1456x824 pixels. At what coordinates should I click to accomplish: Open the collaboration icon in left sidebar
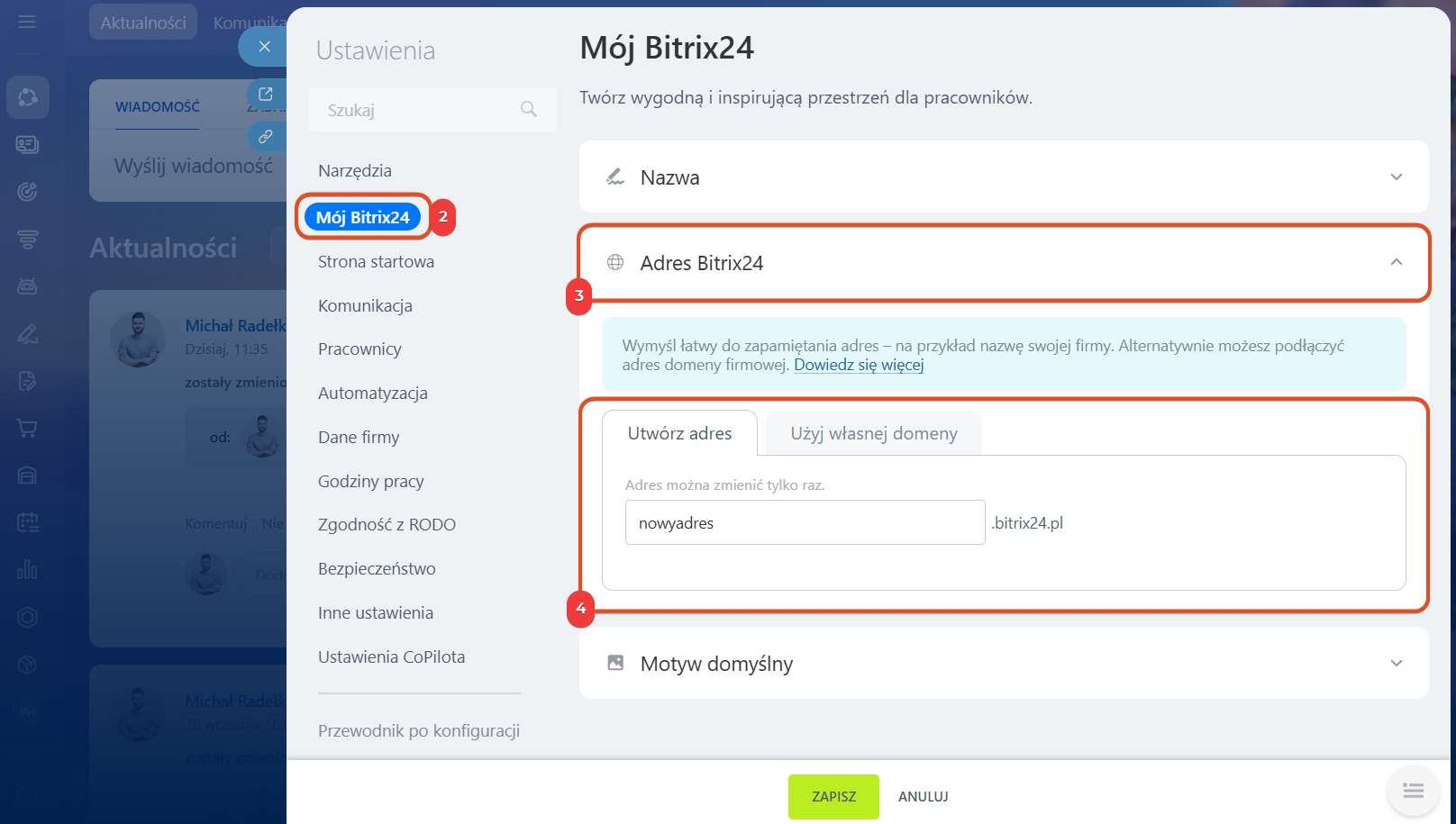pyautogui.click(x=27, y=97)
